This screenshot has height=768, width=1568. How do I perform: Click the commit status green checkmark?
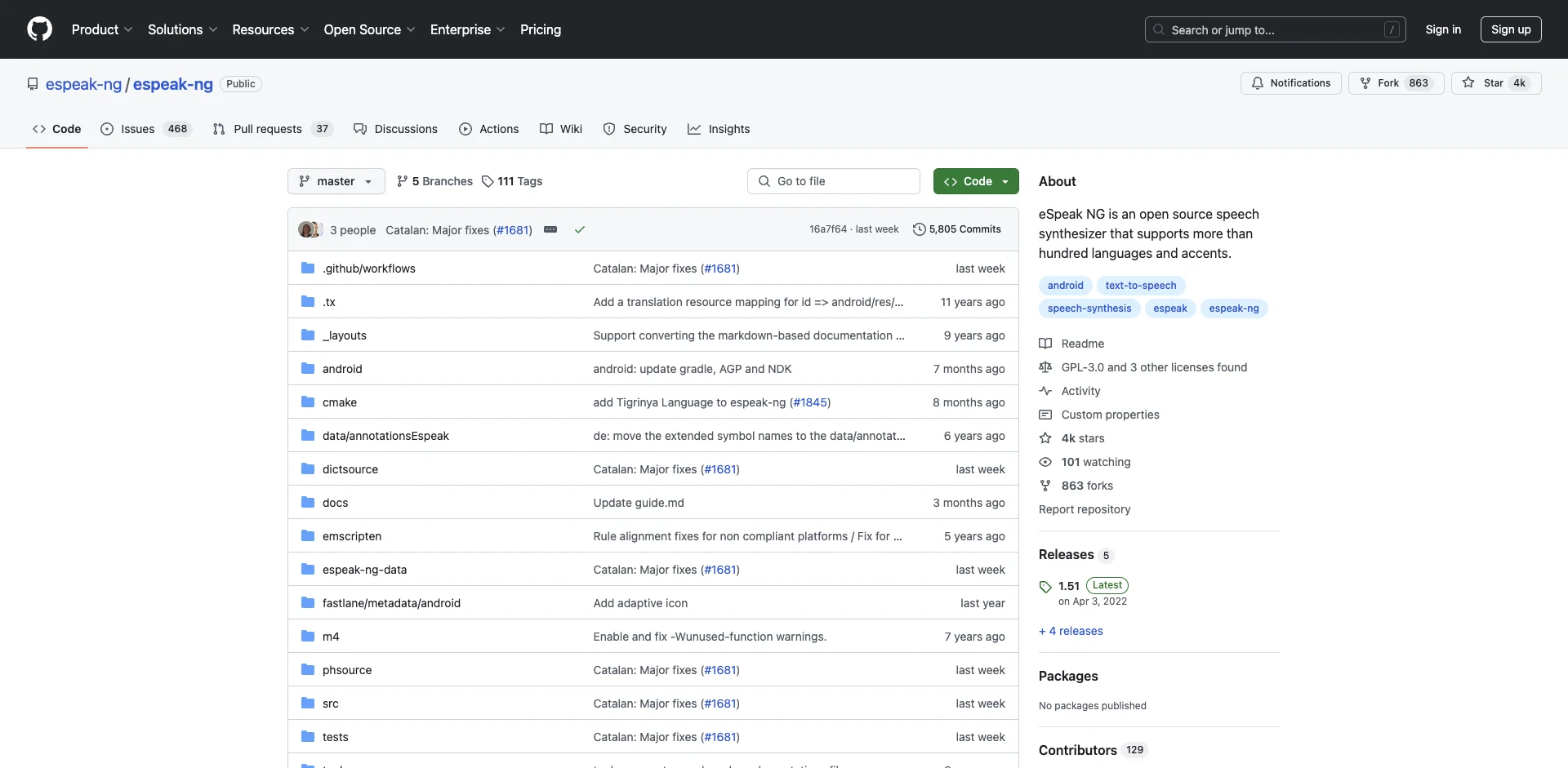pyautogui.click(x=580, y=230)
